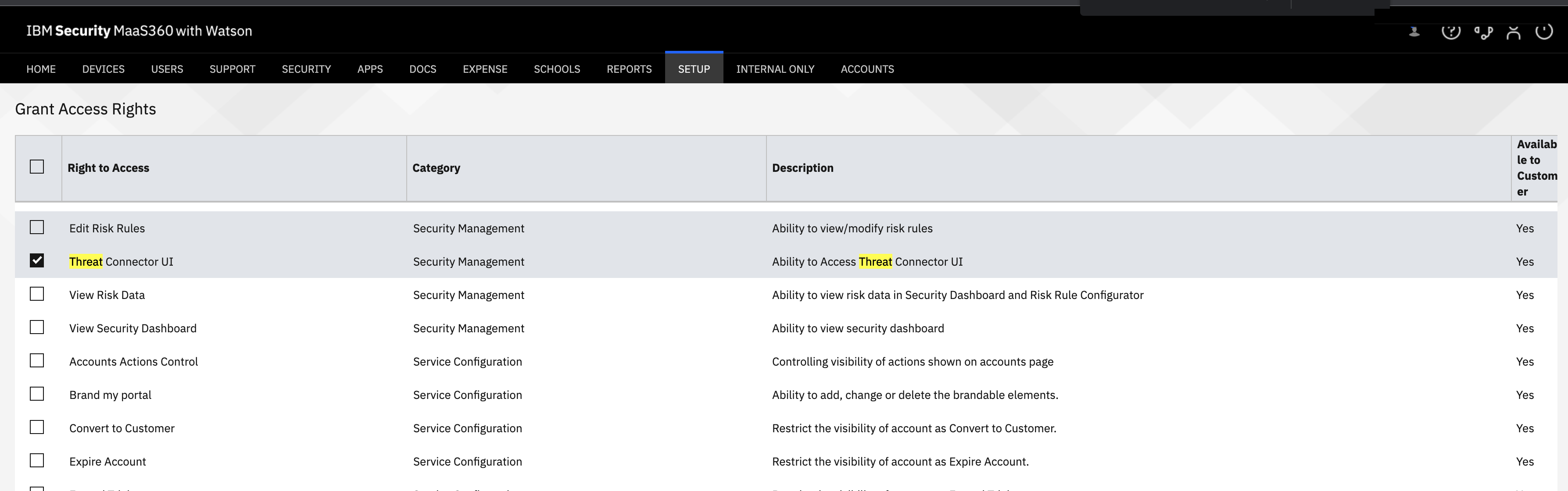
Task: Click Service Configuration category in Brand my portal row
Action: (468, 395)
